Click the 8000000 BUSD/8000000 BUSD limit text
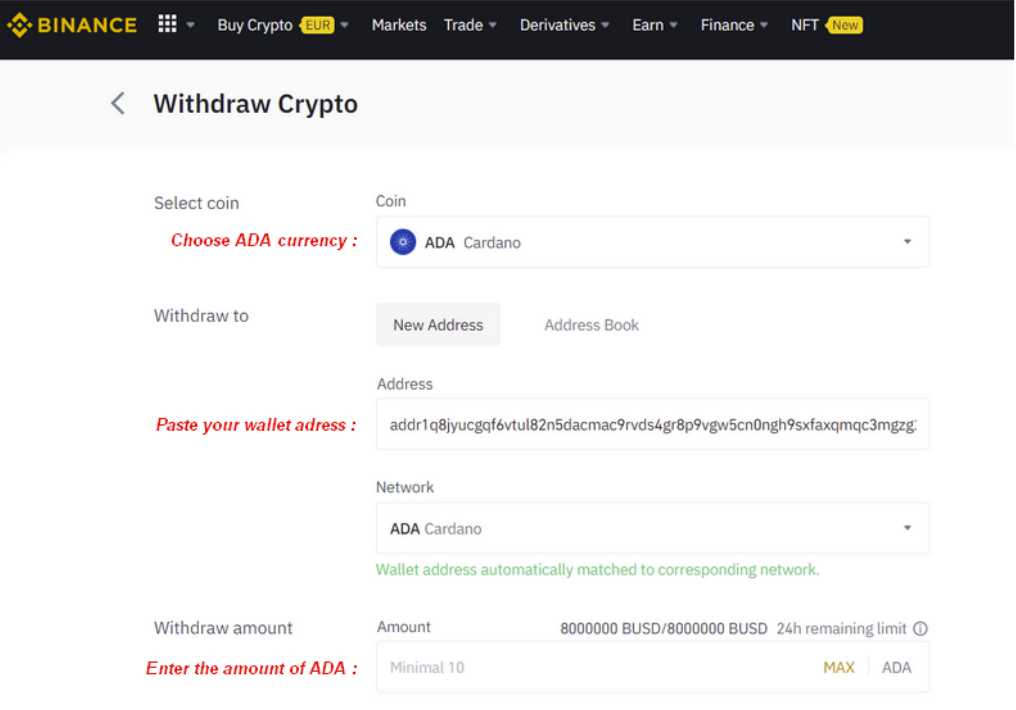This screenshot has width=1016, height=710. 664,628
